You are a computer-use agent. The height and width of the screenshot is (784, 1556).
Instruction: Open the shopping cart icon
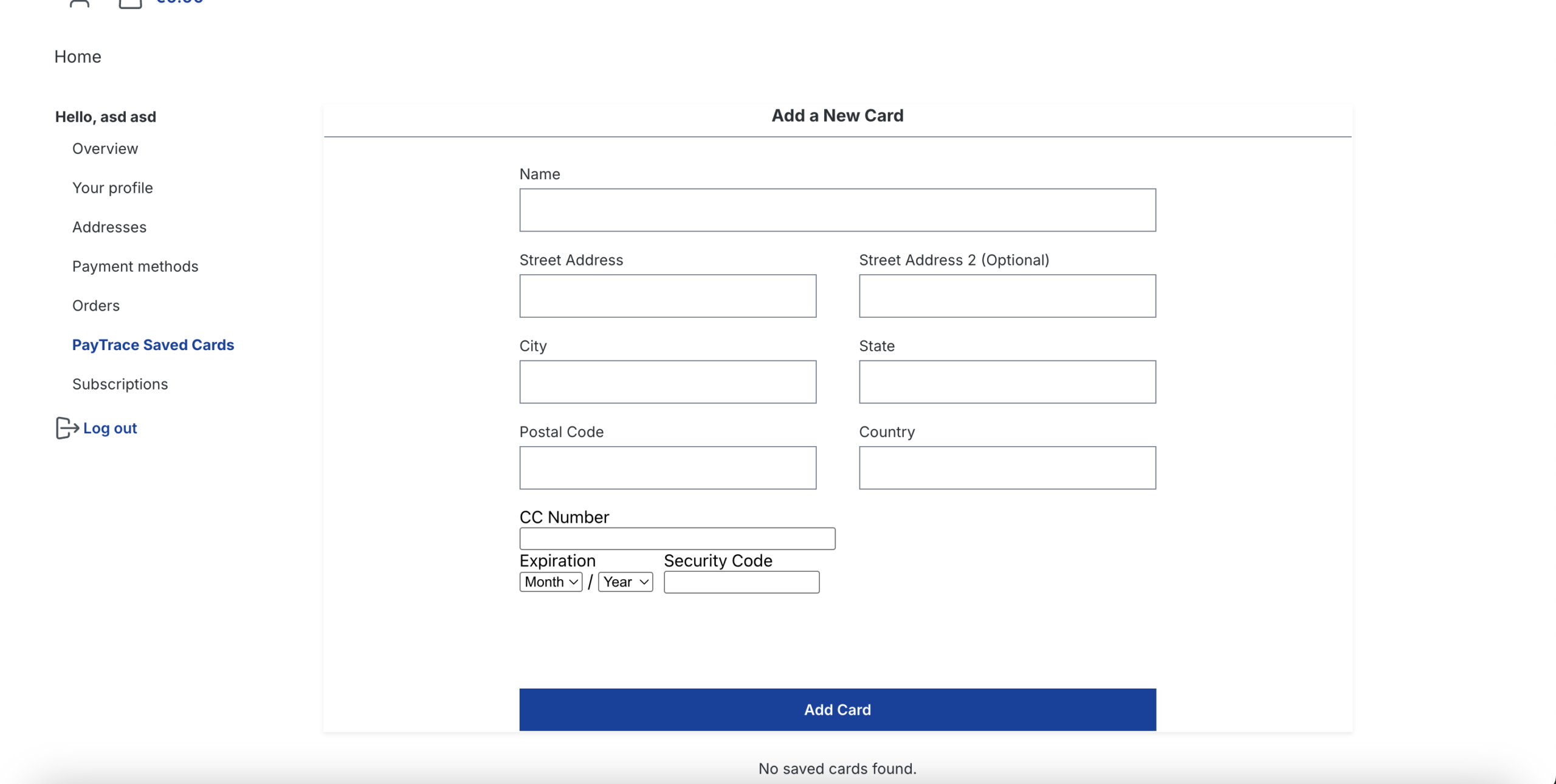tap(130, 3)
